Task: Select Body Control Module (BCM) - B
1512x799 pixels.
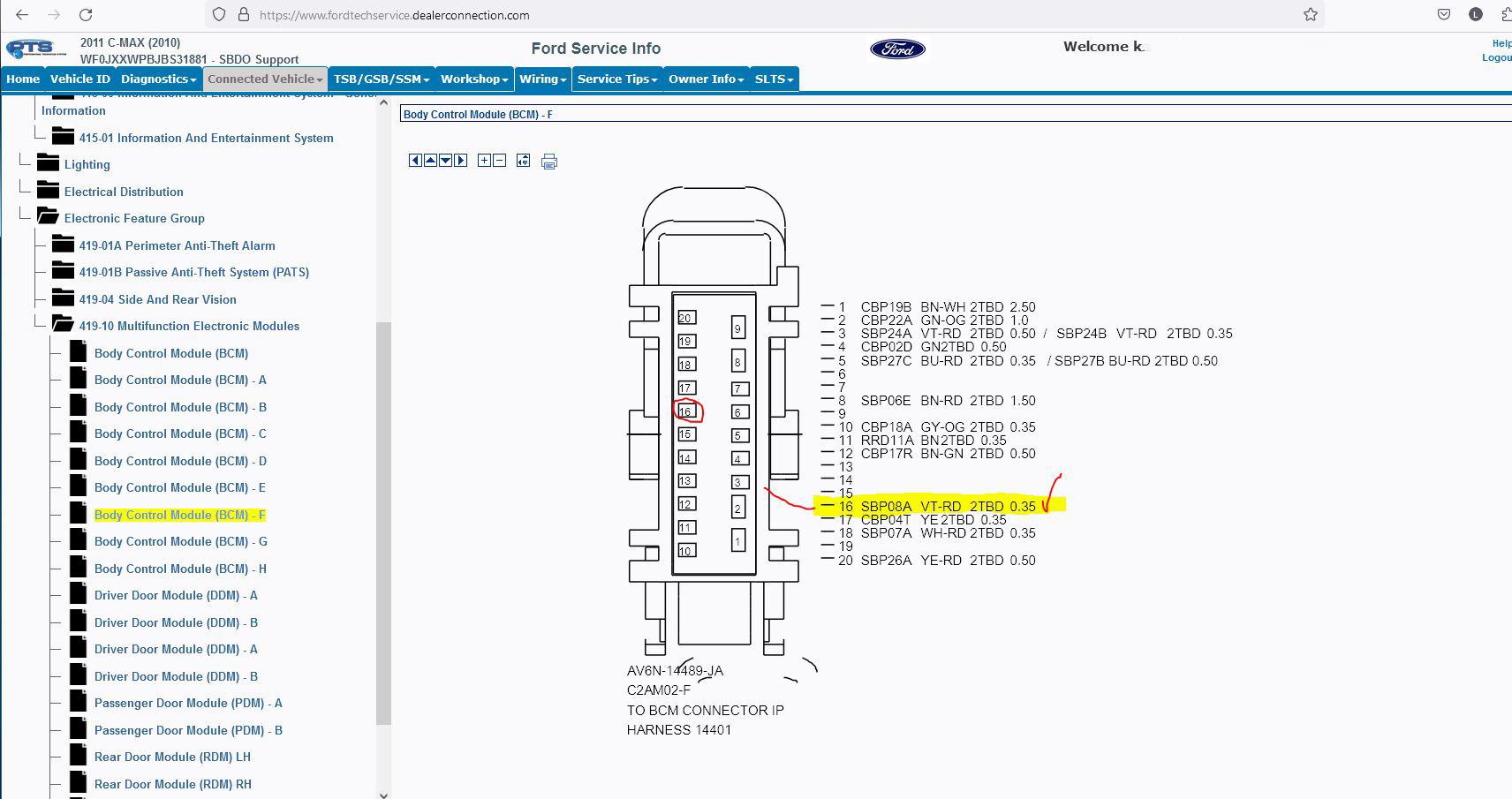Action: pyautogui.click(x=180, y=407)
